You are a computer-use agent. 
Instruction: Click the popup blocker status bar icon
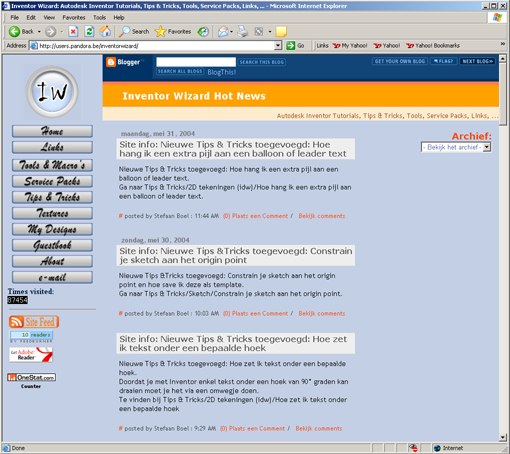[x=413, y=448]
